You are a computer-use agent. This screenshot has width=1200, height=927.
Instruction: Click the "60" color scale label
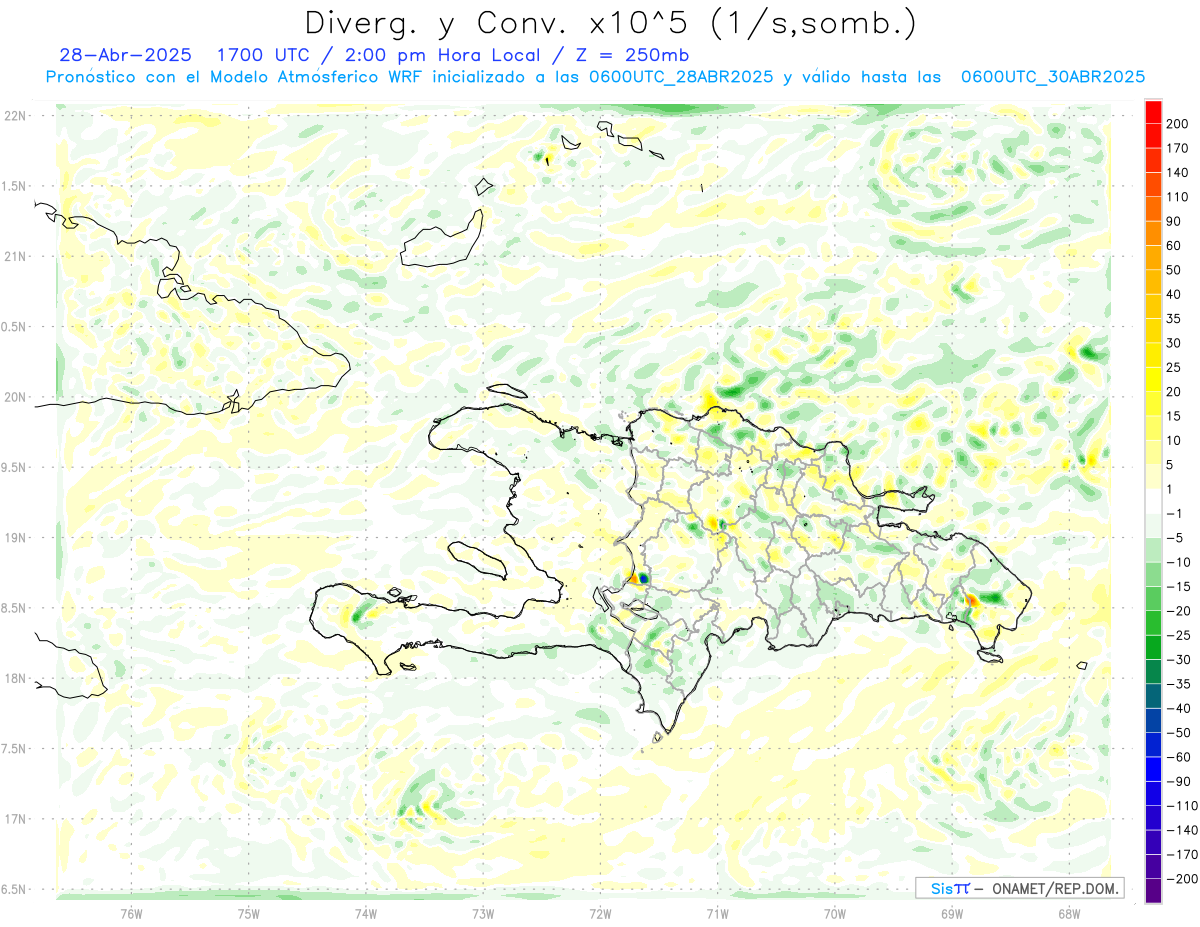pyautogui.click(x=1174, y=246)
